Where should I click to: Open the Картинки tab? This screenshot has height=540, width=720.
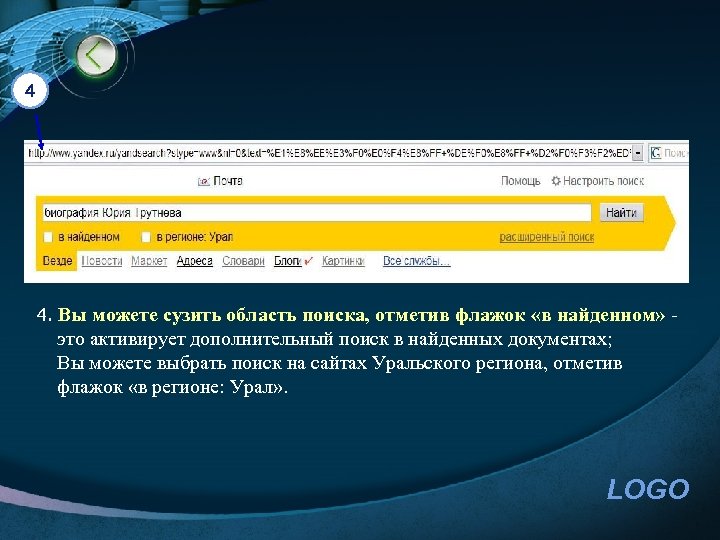[x=343, y=261]
